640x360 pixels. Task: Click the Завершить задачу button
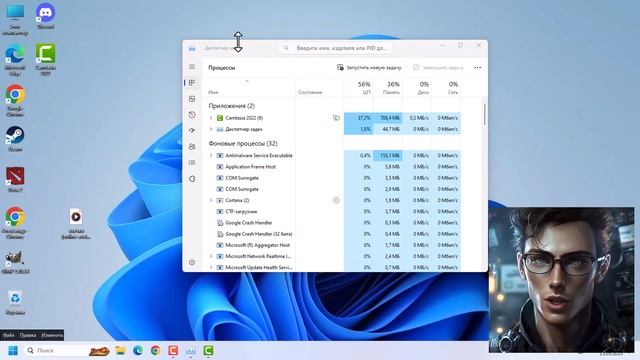pyautogui.click(x=438, y=67)
